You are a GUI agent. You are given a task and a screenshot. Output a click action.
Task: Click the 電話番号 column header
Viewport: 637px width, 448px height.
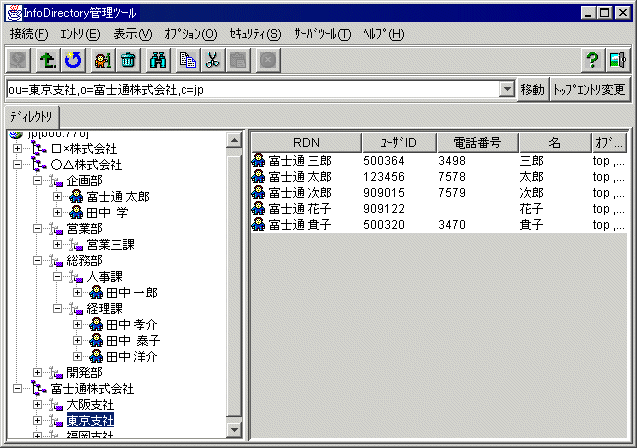coord(477,143)
